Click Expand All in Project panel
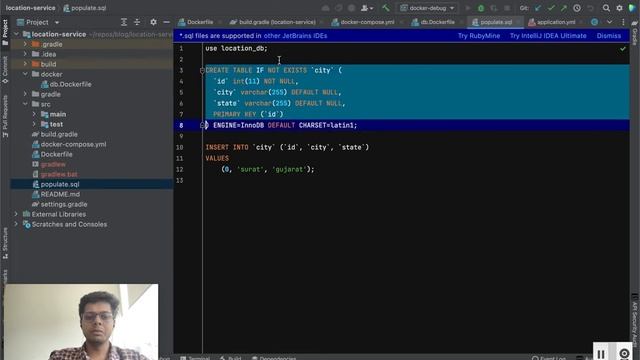This screenshot has height=360, width=640. click(x=124, y=22)
